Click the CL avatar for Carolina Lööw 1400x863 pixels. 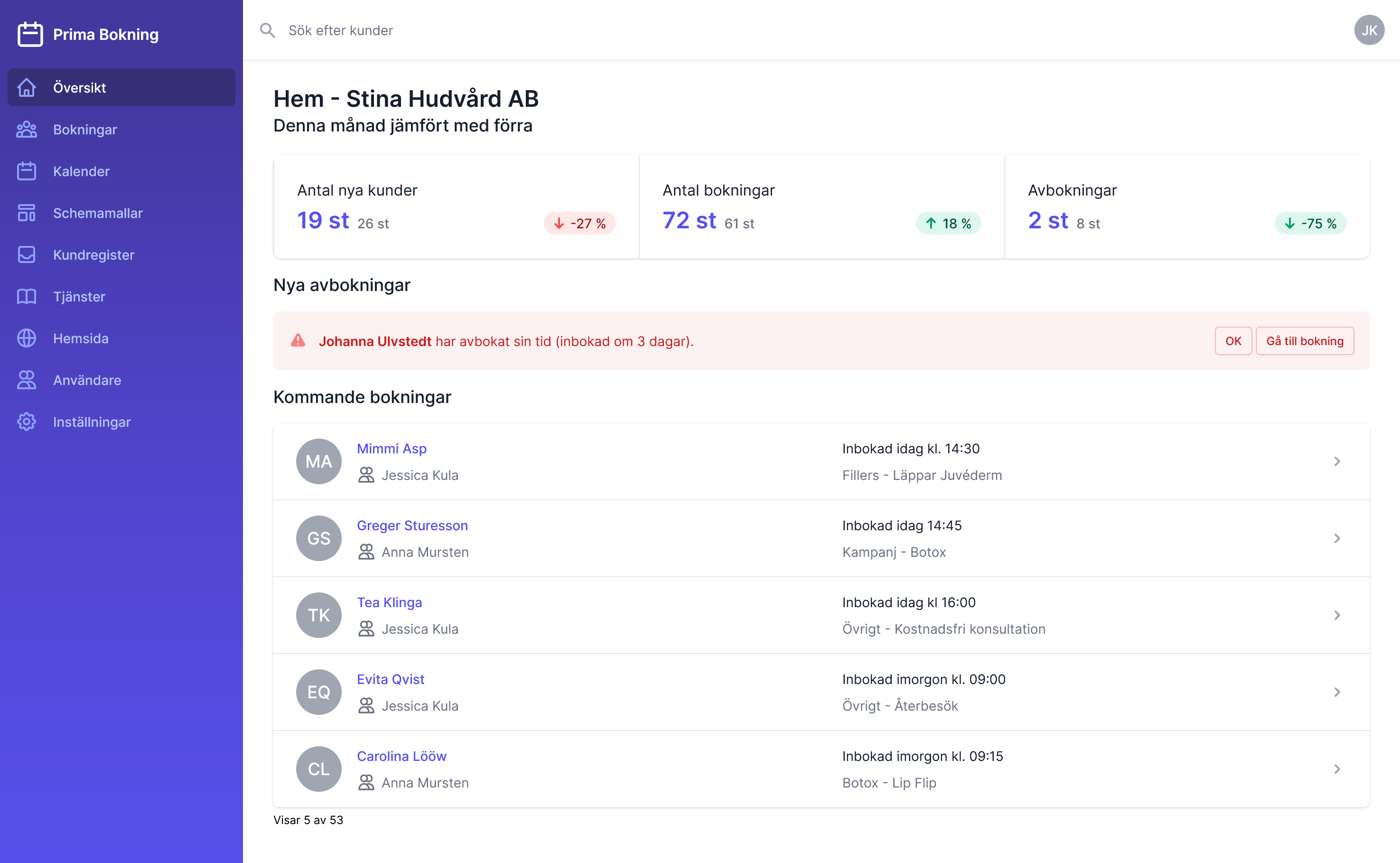[x=319, y=769]
